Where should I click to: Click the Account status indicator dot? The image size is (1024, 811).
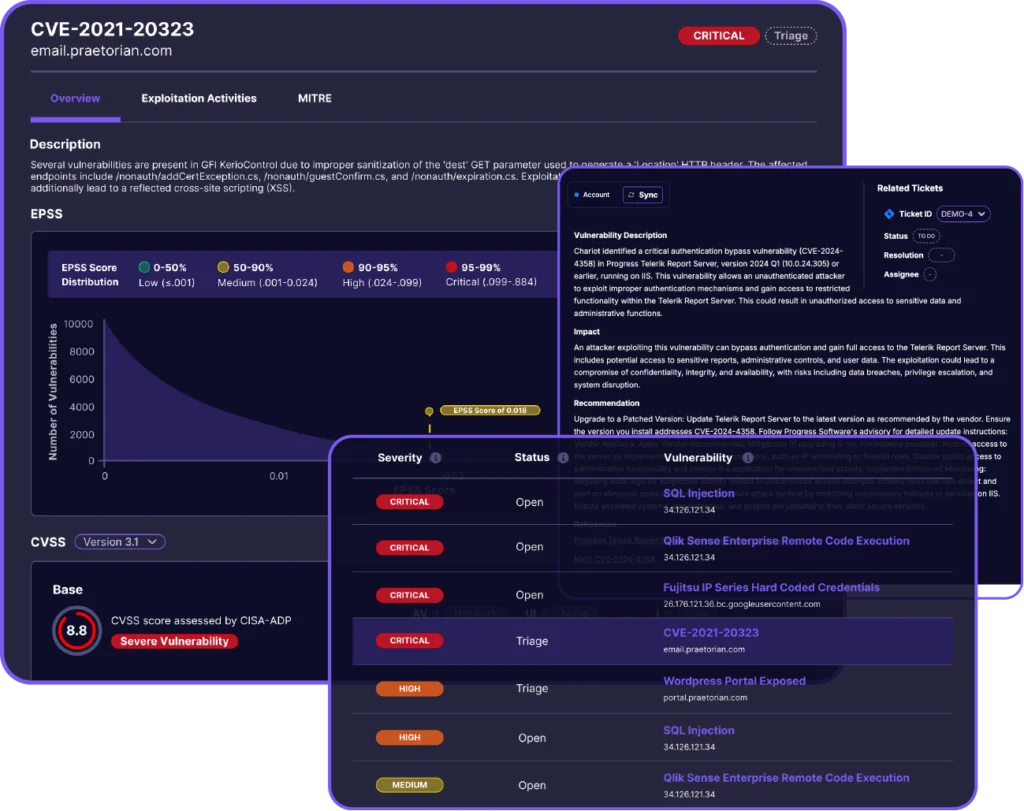pos(577,195)
